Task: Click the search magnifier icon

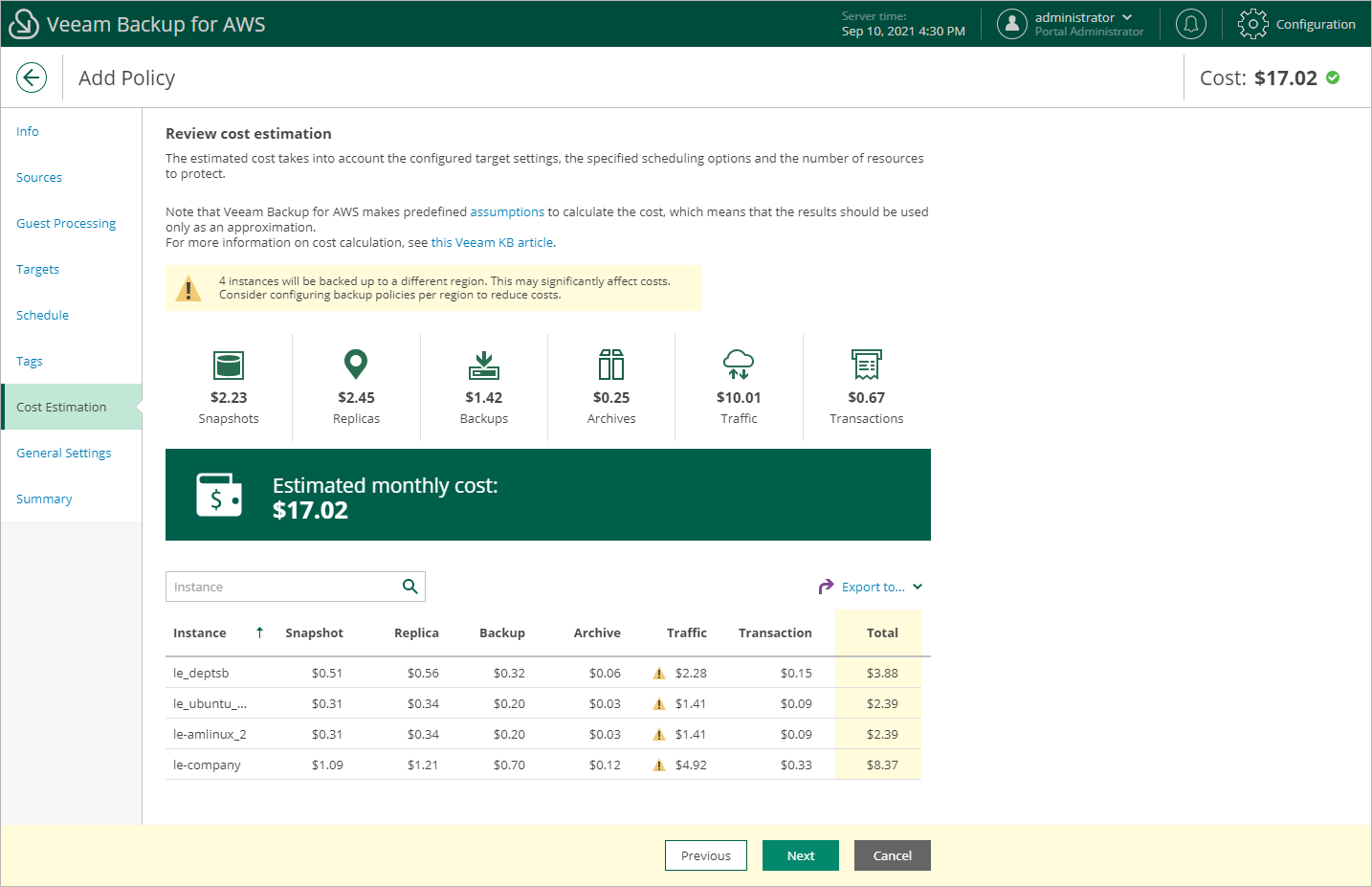Action: pyautogui.click(x=410, y=587)
